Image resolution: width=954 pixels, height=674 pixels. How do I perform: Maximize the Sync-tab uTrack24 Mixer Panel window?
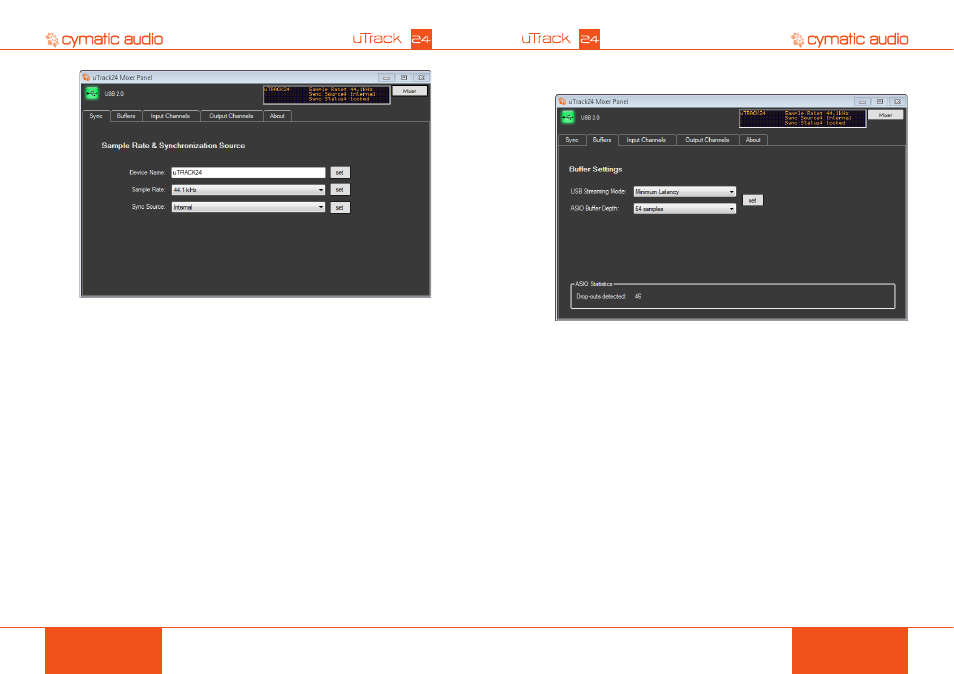[x=403, y=78]
